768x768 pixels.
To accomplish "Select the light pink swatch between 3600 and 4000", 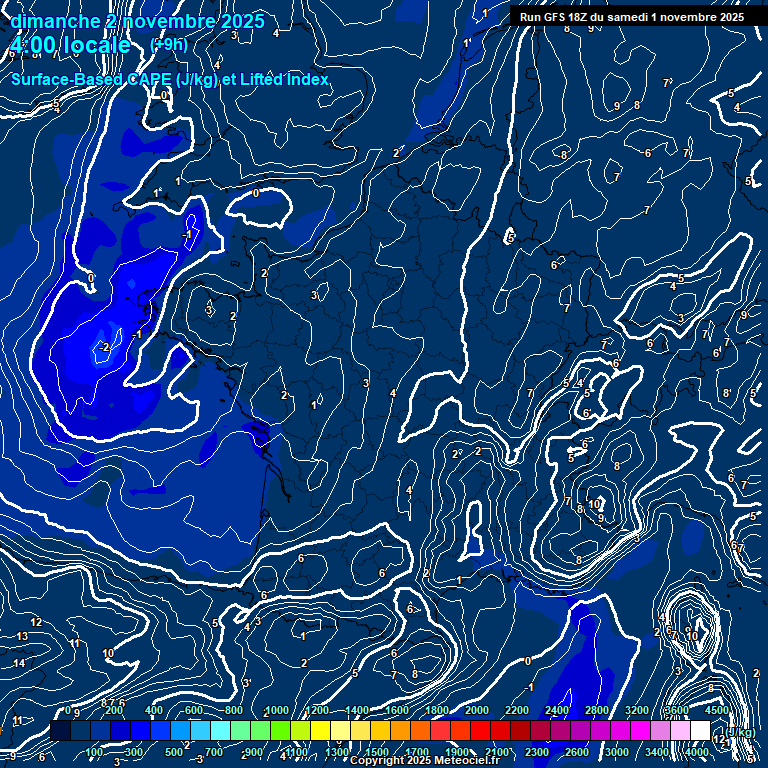I will [682, 730].
